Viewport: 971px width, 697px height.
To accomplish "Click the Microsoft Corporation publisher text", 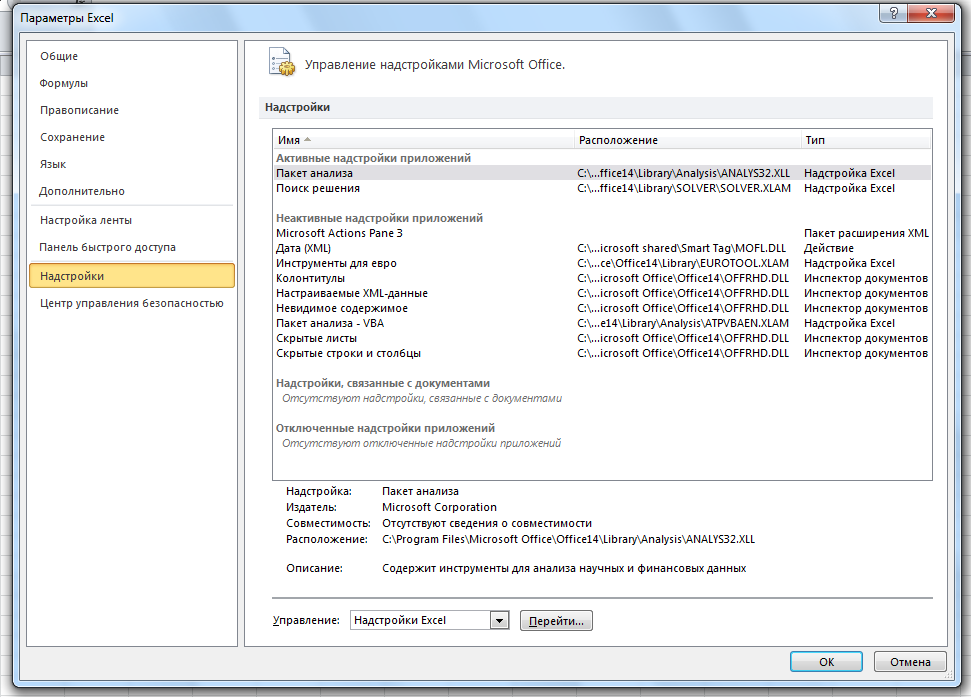I will [x=439, y=508].
